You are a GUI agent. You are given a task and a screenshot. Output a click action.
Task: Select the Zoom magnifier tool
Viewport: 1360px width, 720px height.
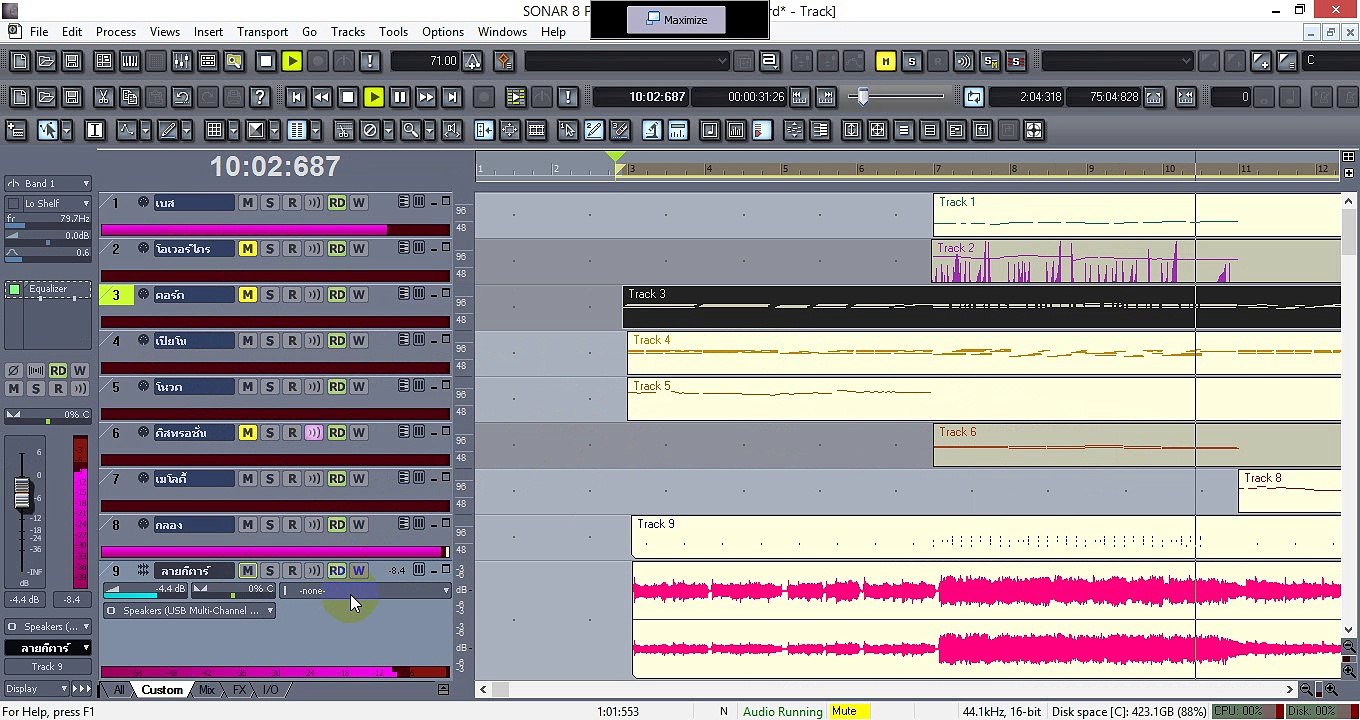point(410,130)
